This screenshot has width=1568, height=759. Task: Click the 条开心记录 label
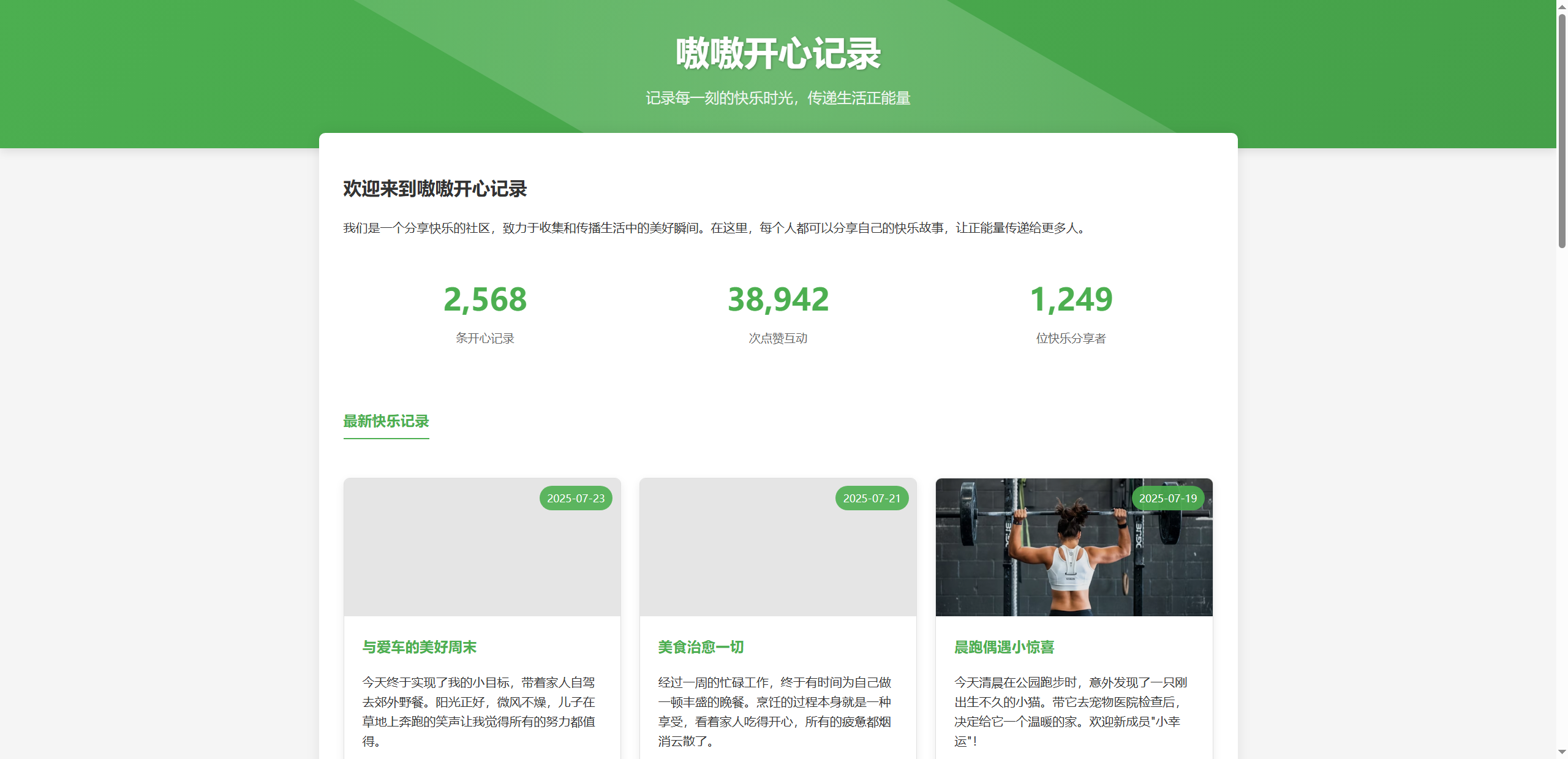point(484,338)
